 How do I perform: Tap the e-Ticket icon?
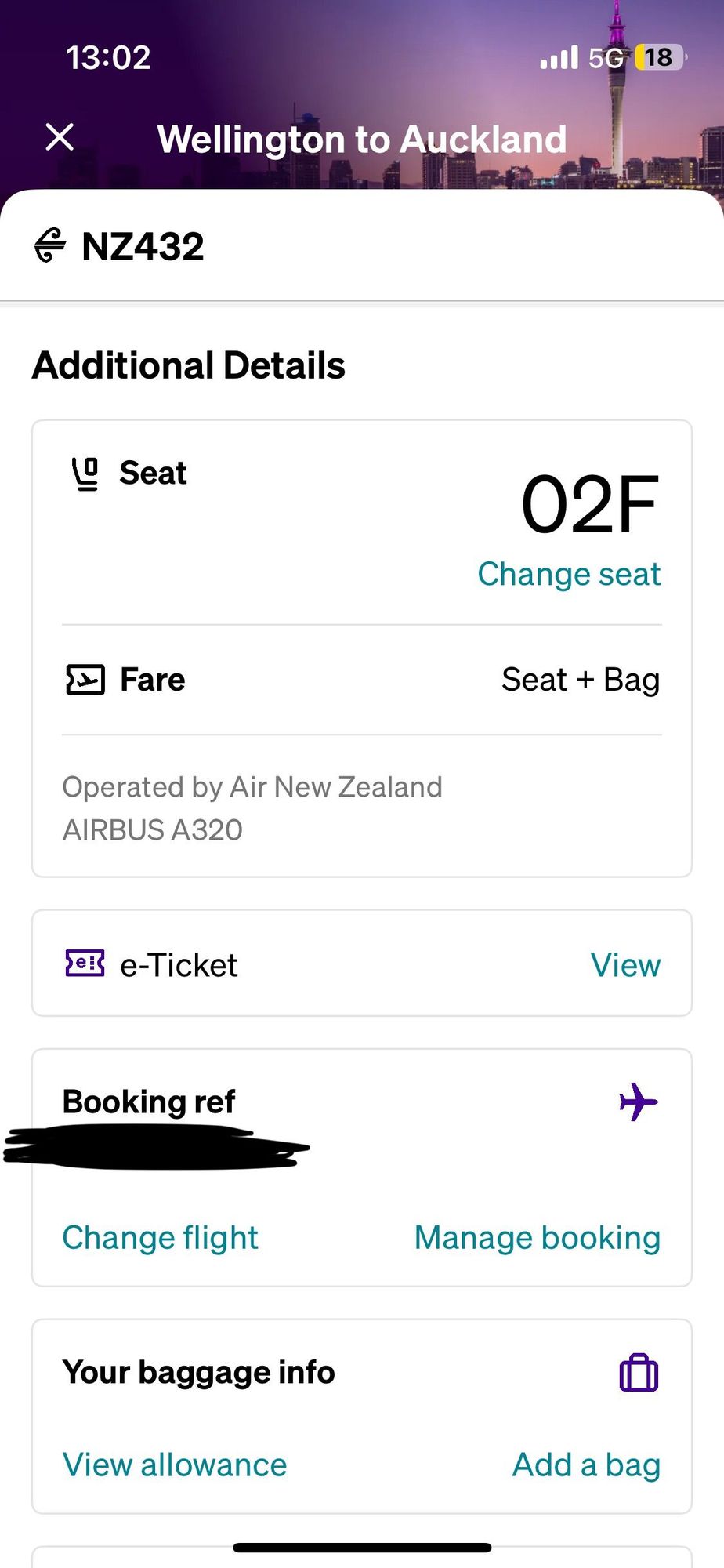(x=85, y=963)
